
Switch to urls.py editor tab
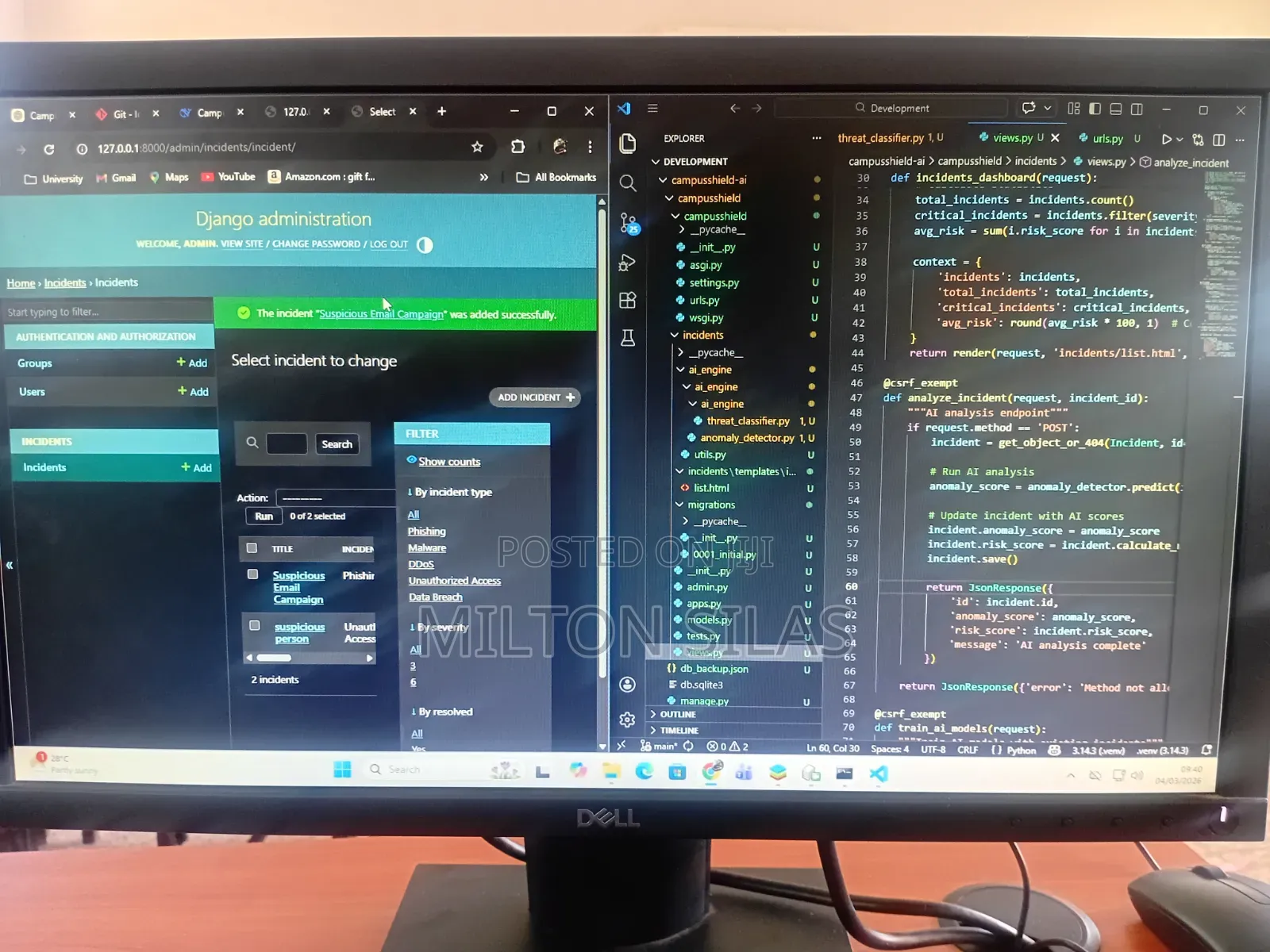(1109, 139)
